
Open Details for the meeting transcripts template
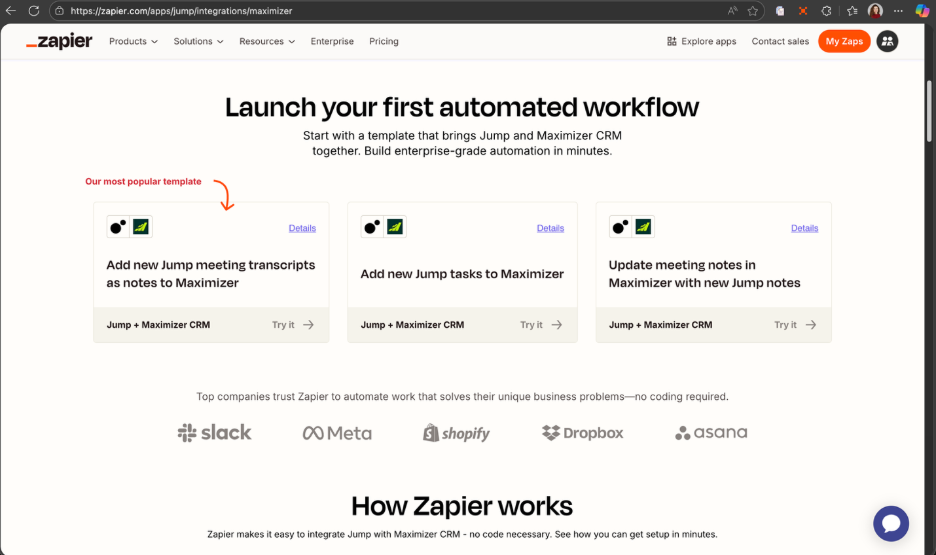click(302, 228)
